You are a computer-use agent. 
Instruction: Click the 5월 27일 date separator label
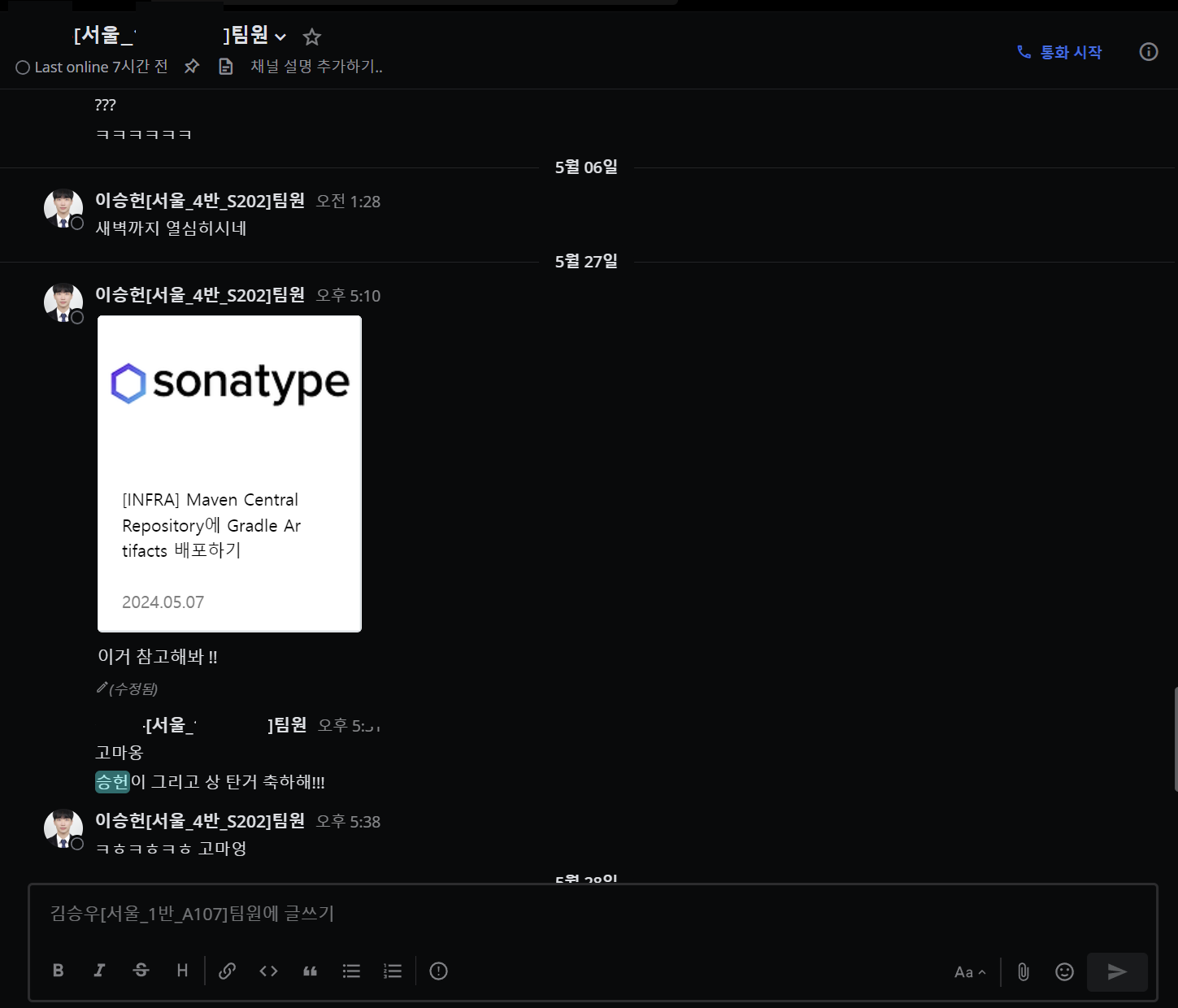pos(586,262)
